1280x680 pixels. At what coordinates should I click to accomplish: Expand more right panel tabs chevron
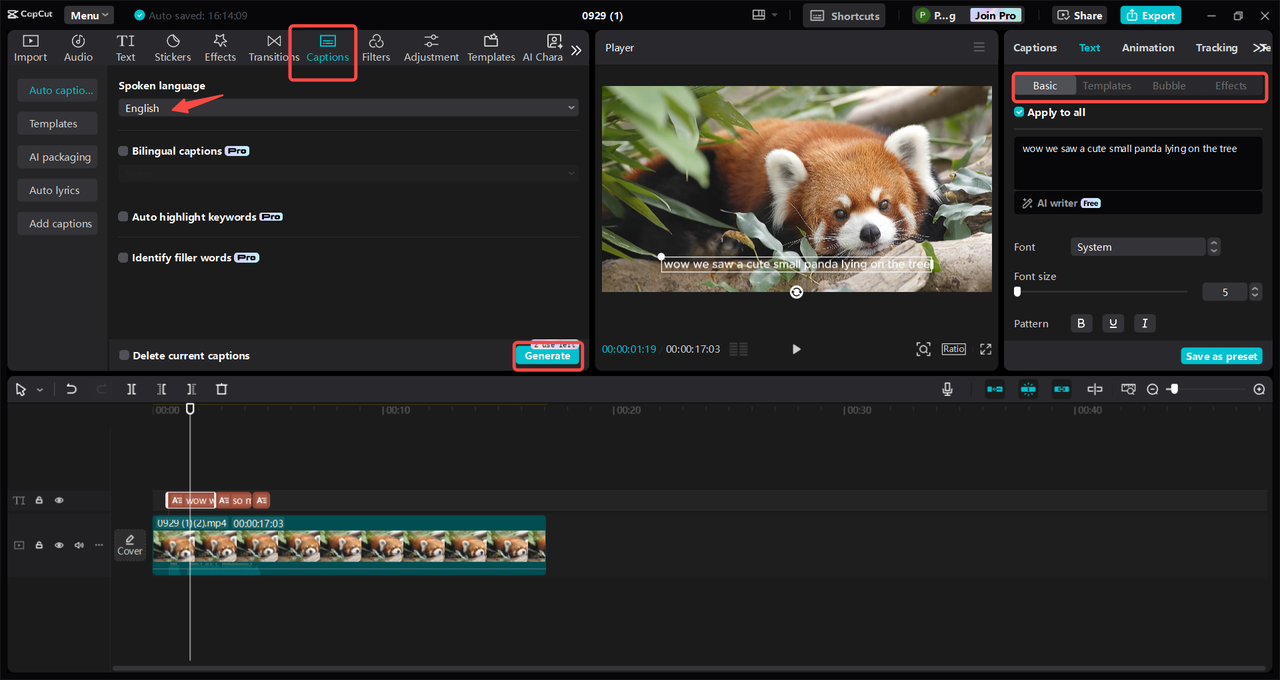click(1261, 47)
